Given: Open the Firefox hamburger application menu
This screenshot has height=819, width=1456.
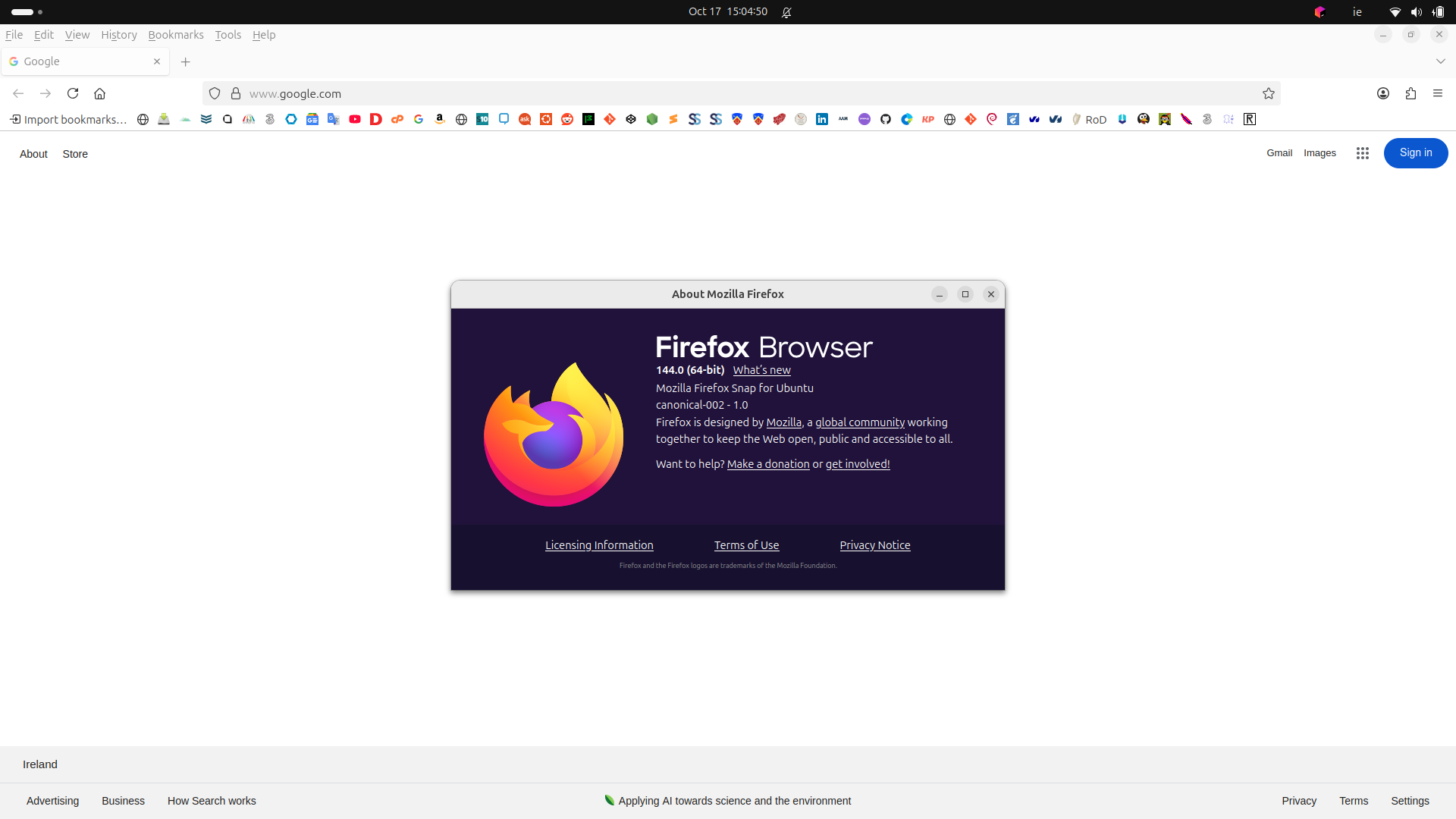Looking at the screenshot, I should [1438, 93].
